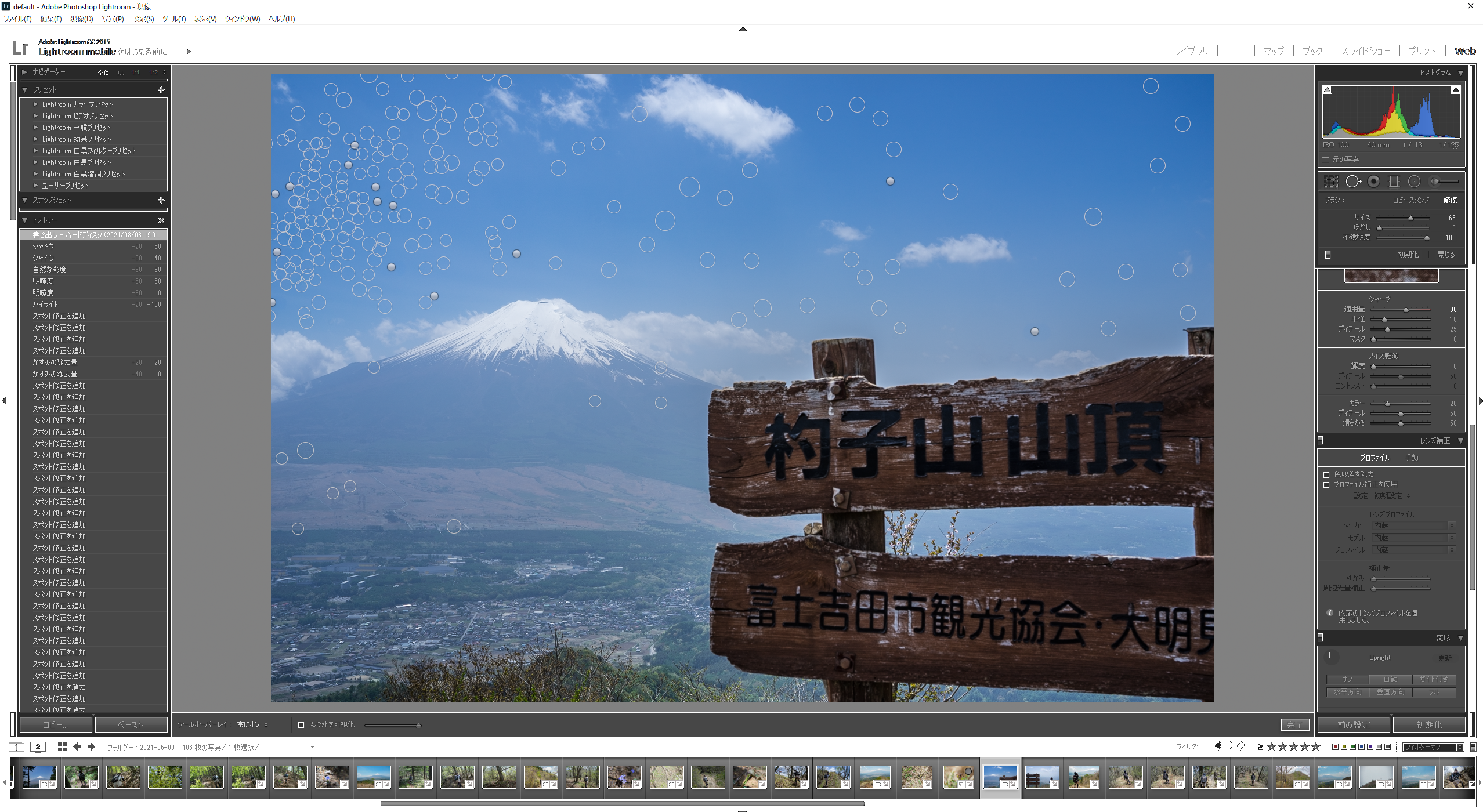Clear history with the X icon
The image size is (1483, 812).
coord(161,220)
